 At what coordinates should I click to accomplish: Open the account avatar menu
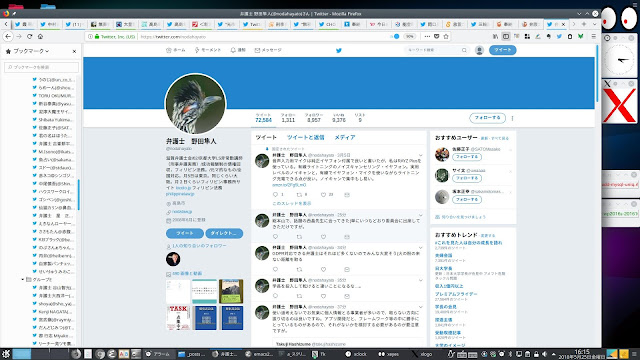click(x=479, y=50)
